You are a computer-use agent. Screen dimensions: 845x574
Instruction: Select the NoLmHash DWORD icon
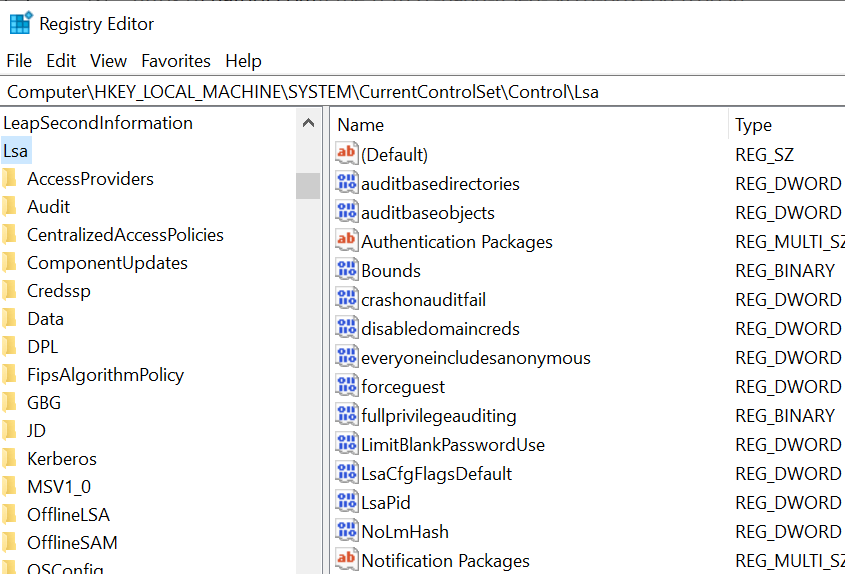[x=347, y=532]
